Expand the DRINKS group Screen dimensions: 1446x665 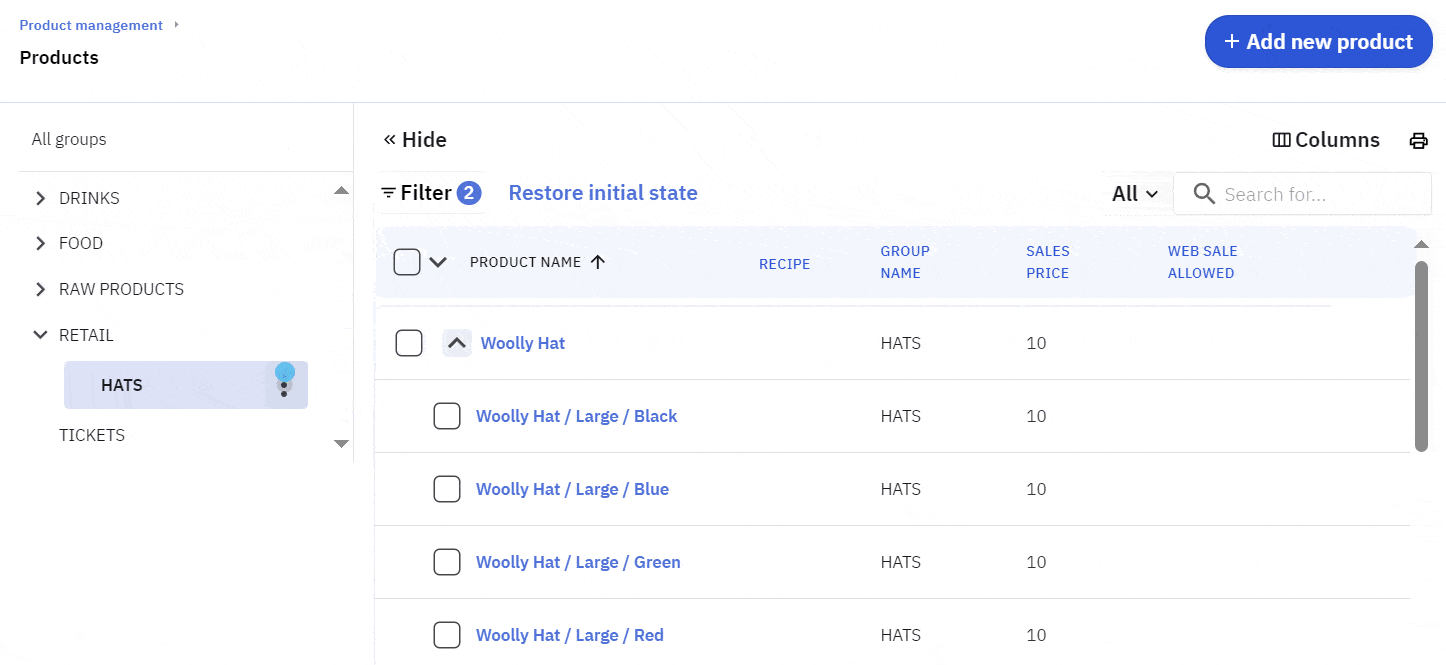point(40,198)
